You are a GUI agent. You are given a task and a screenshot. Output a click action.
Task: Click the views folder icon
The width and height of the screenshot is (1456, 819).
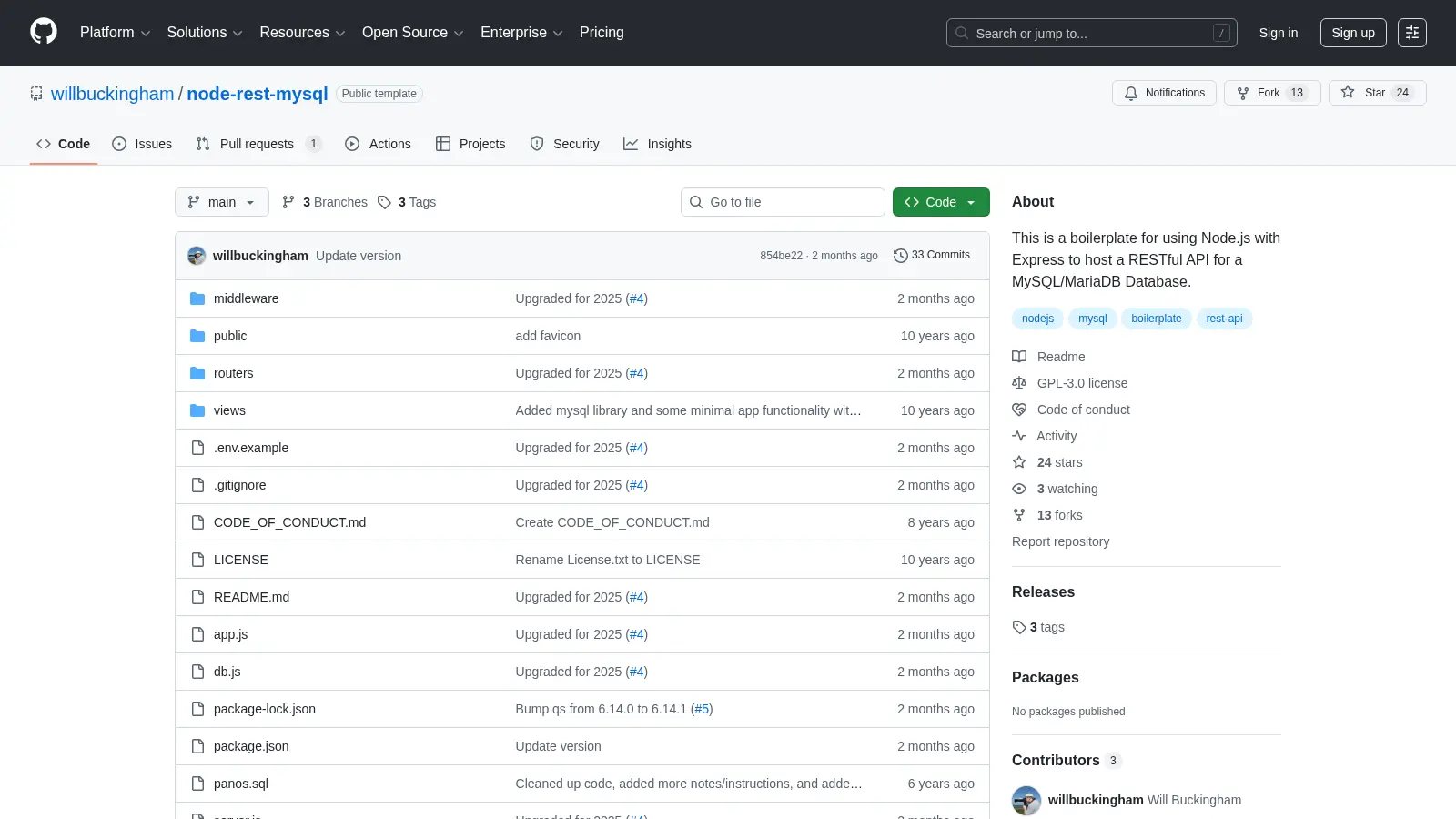coord(197,410)
